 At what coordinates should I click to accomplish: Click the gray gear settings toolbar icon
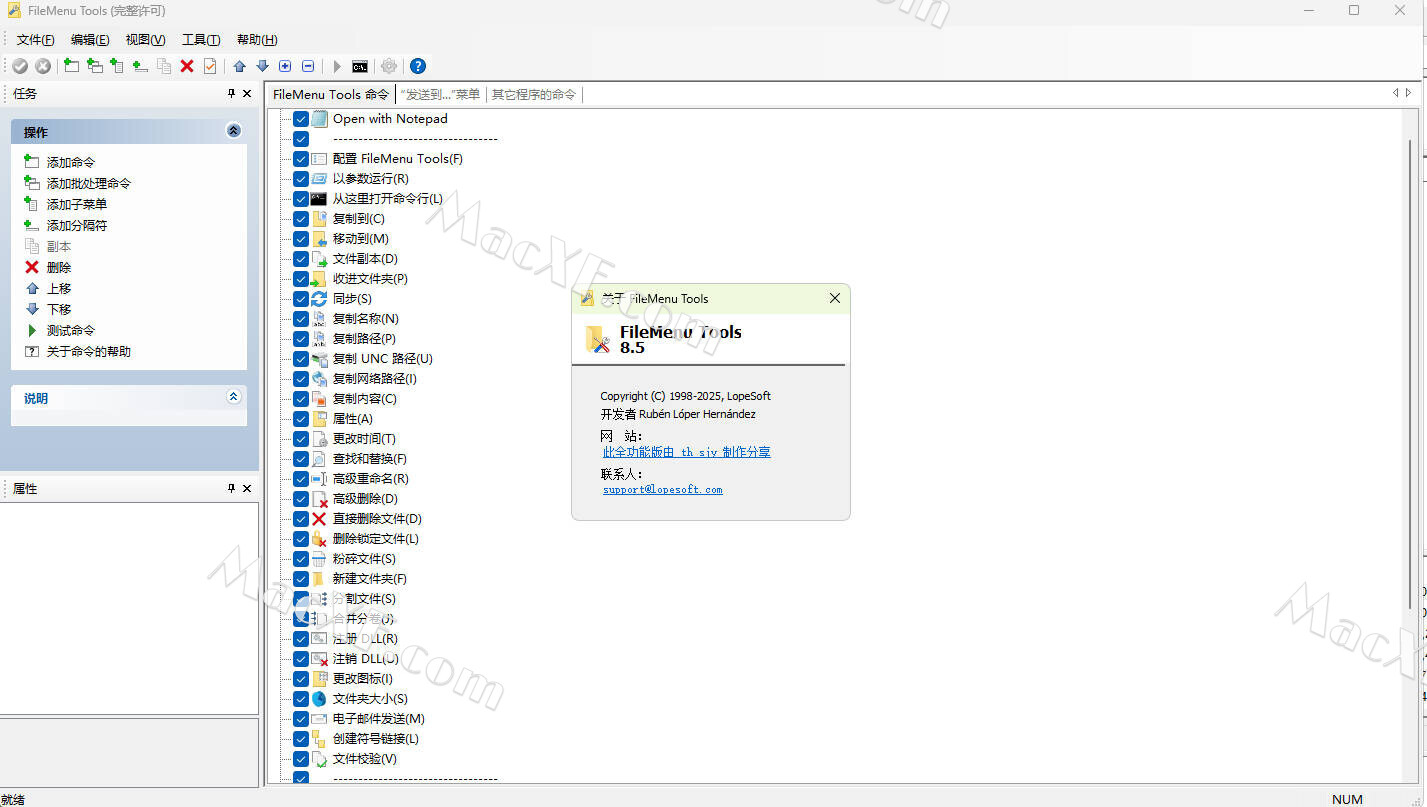pyautogui.click(x=389, y=66)
